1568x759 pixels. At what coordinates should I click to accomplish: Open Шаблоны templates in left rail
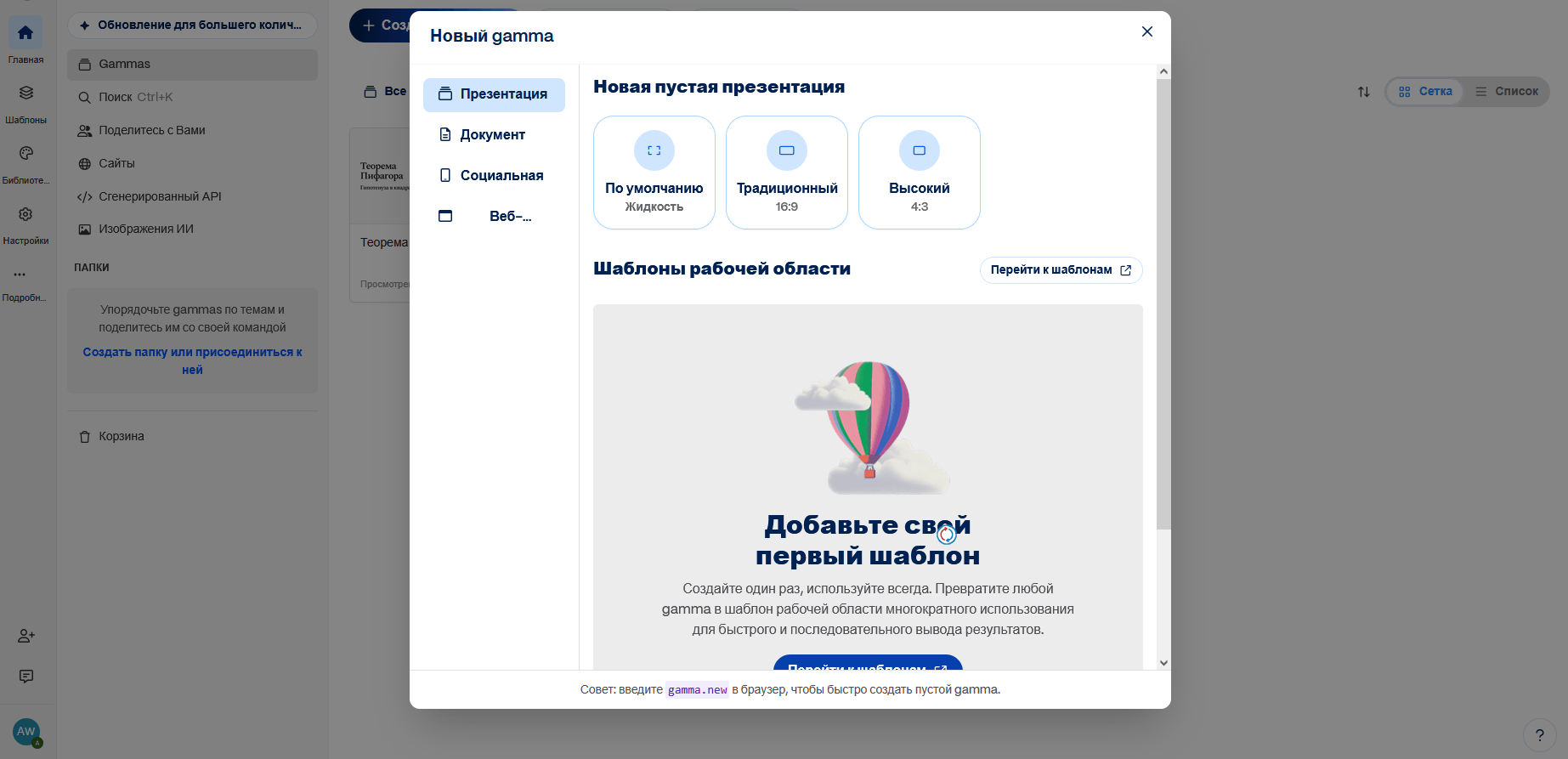25,93
